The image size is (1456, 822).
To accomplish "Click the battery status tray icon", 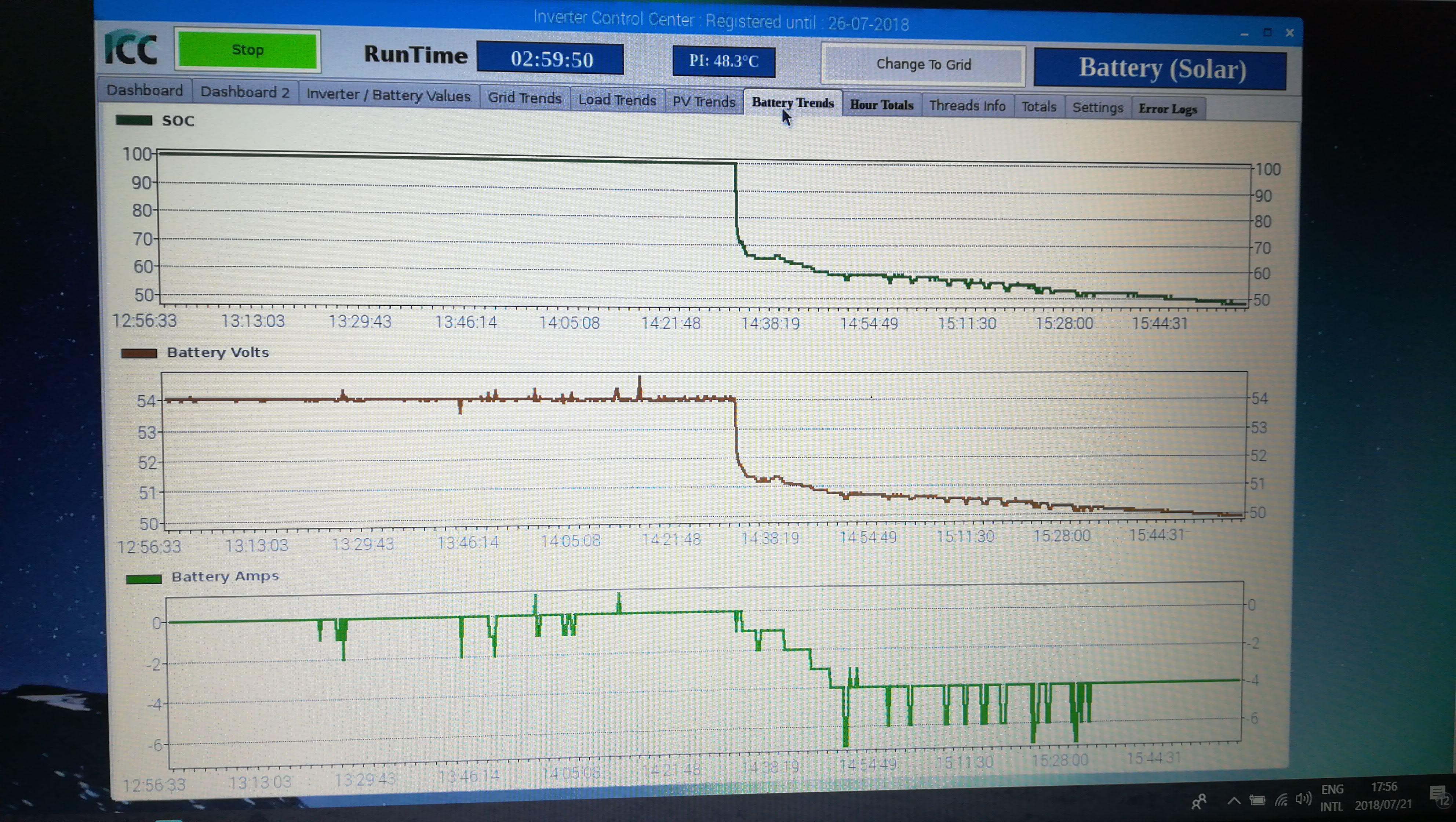I will [x=1257, y=800].
